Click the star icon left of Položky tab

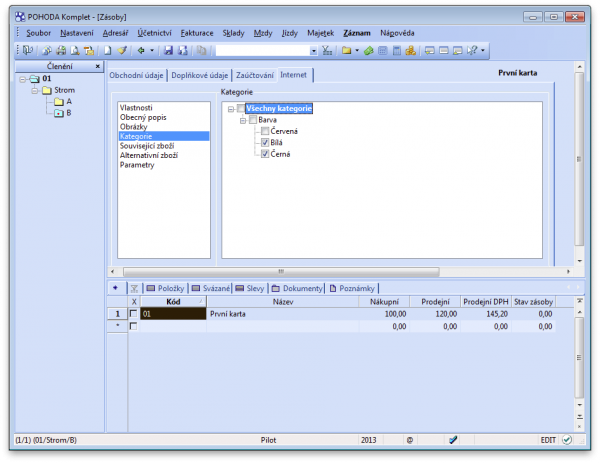(x=116, y=288)
